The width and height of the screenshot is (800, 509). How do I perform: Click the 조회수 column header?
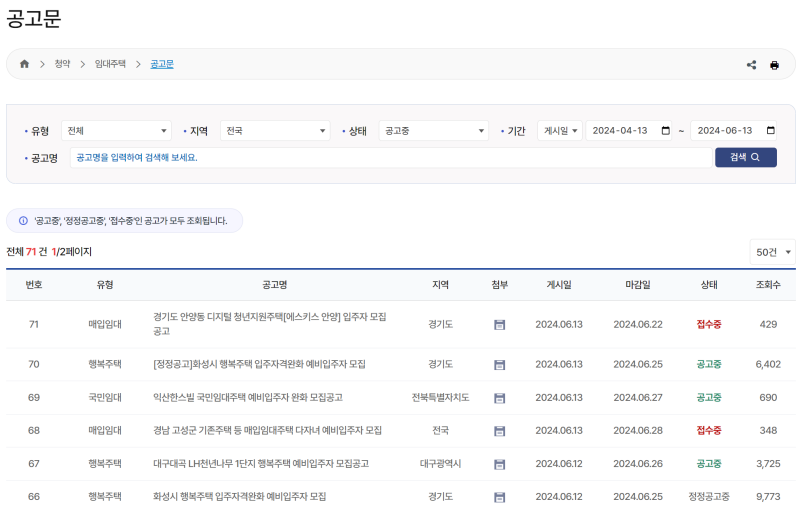(768, 285)
